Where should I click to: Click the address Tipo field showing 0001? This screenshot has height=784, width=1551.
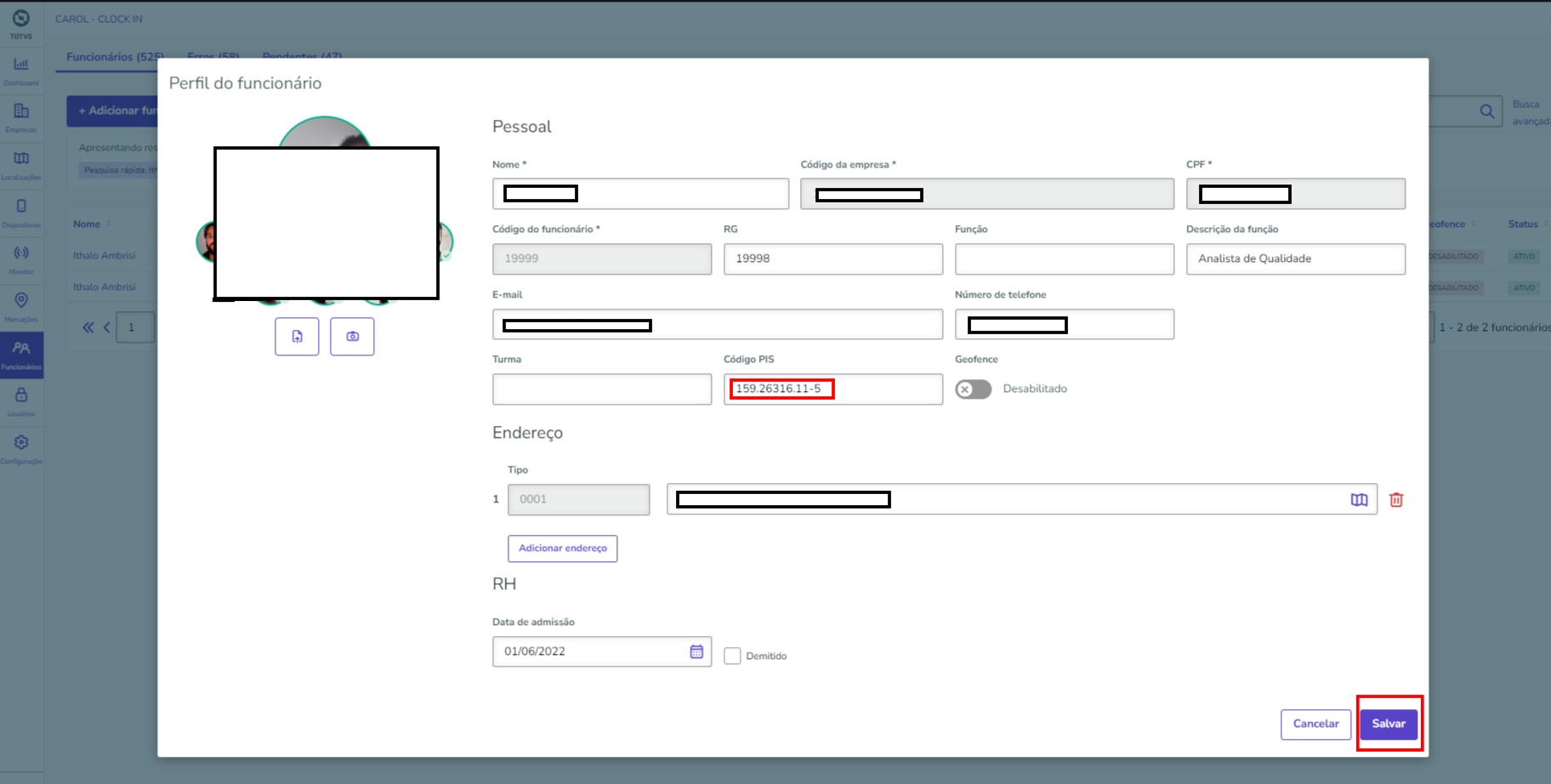click(x=579, y=500)
